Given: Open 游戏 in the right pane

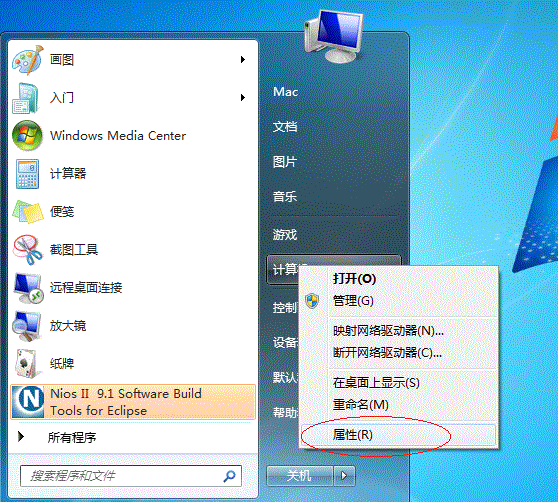Looking at the screenshot, I should point(285,234).
